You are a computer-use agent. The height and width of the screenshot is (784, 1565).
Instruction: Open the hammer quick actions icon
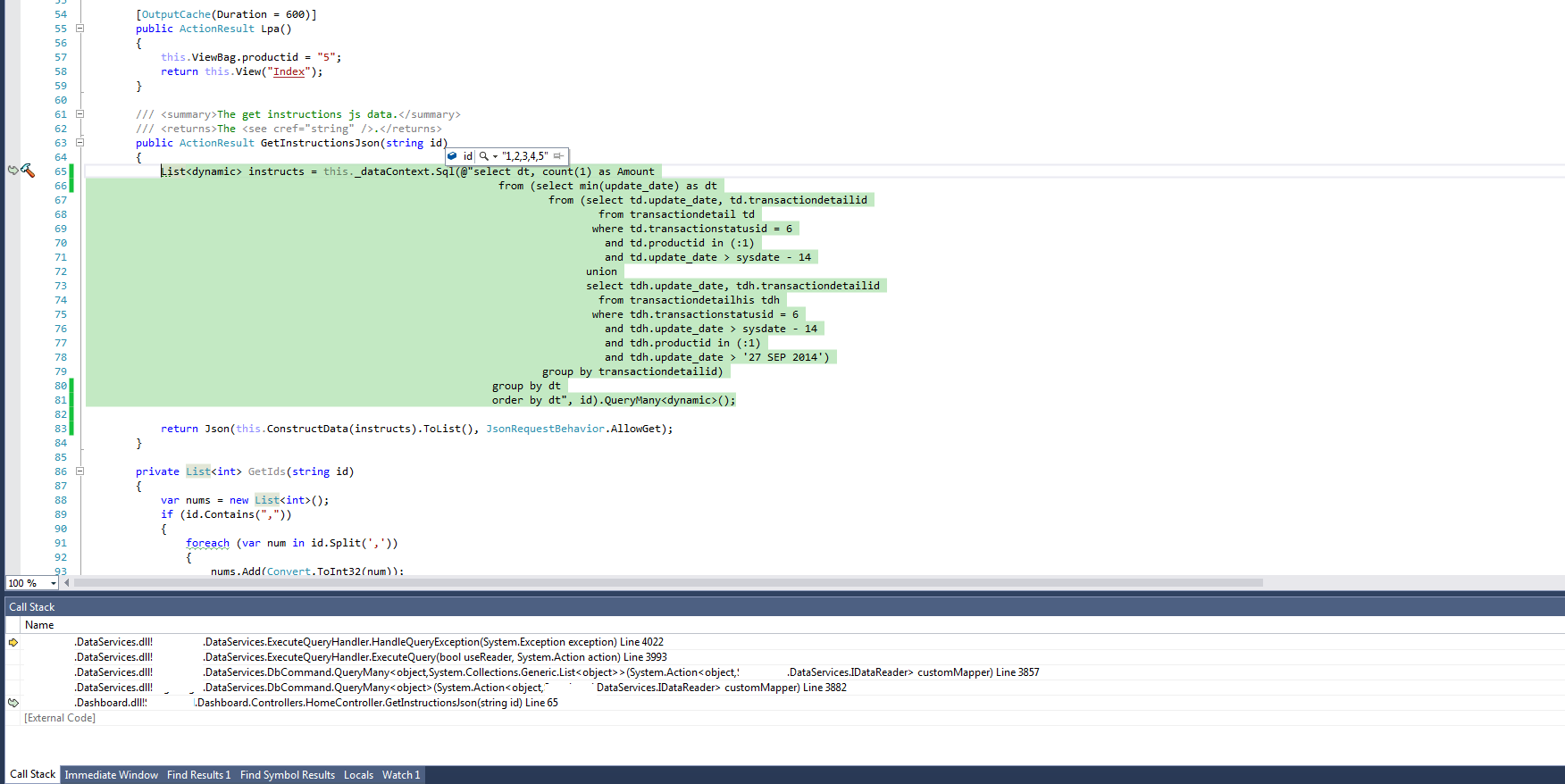click(x=28, y=171)
